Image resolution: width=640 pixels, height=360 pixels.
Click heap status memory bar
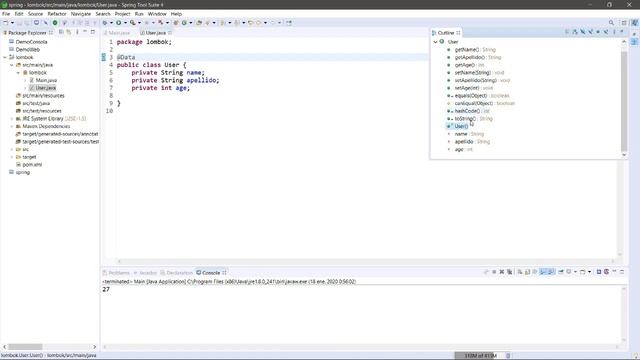coord(480,356)
